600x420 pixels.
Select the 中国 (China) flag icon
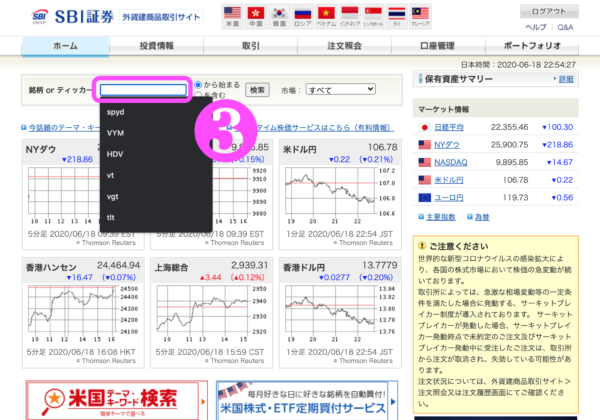point(256,16)
